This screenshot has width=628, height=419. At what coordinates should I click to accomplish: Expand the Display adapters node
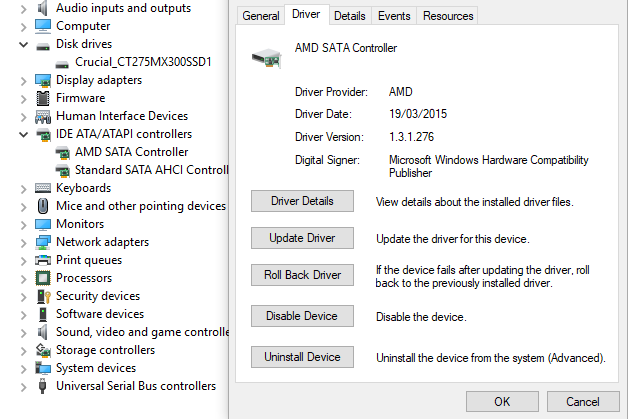[24, 81]
